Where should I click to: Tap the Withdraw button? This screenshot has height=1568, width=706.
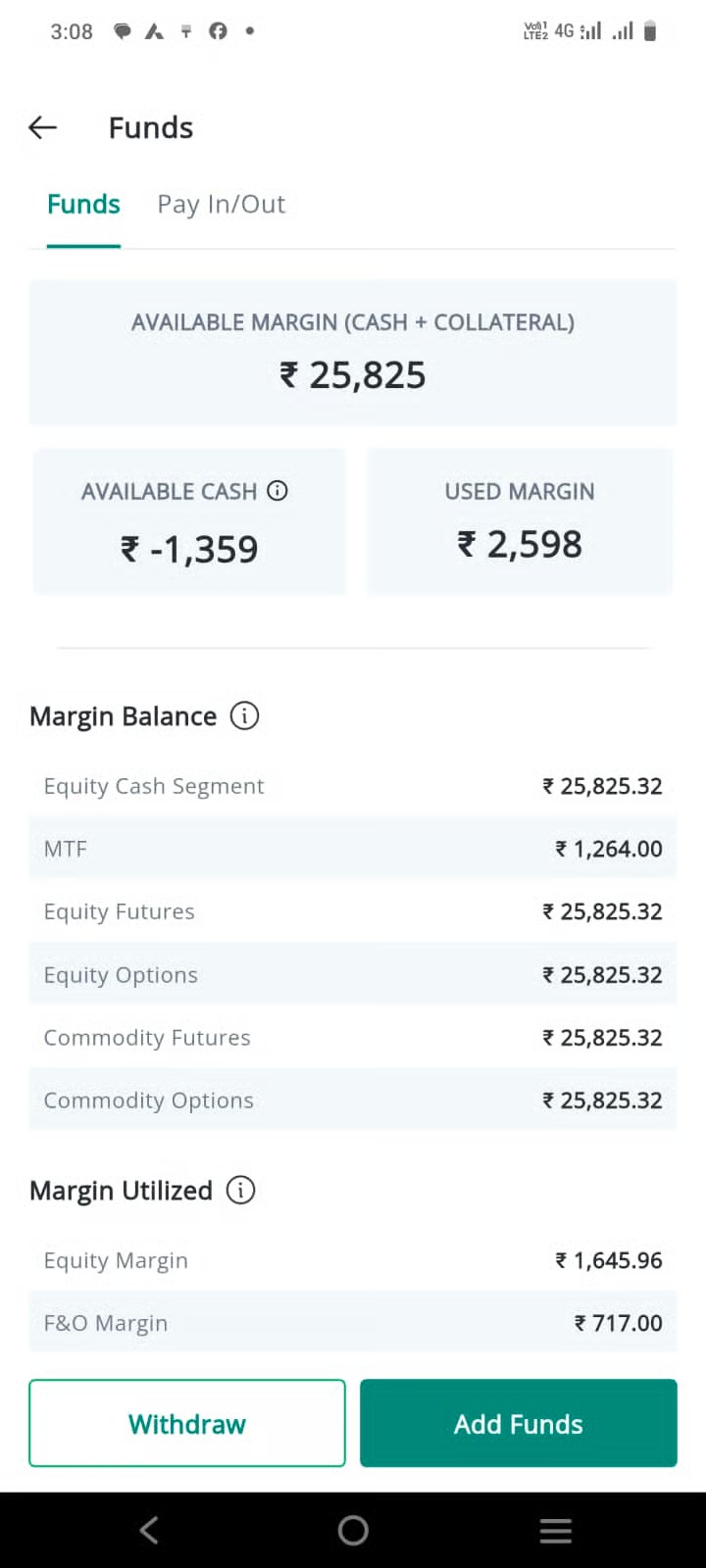point(187,1423)
